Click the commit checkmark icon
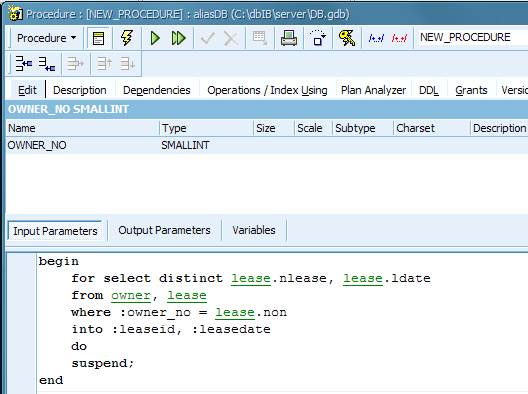This screenshot has height=394, width=528. click(x=207, y=38)
